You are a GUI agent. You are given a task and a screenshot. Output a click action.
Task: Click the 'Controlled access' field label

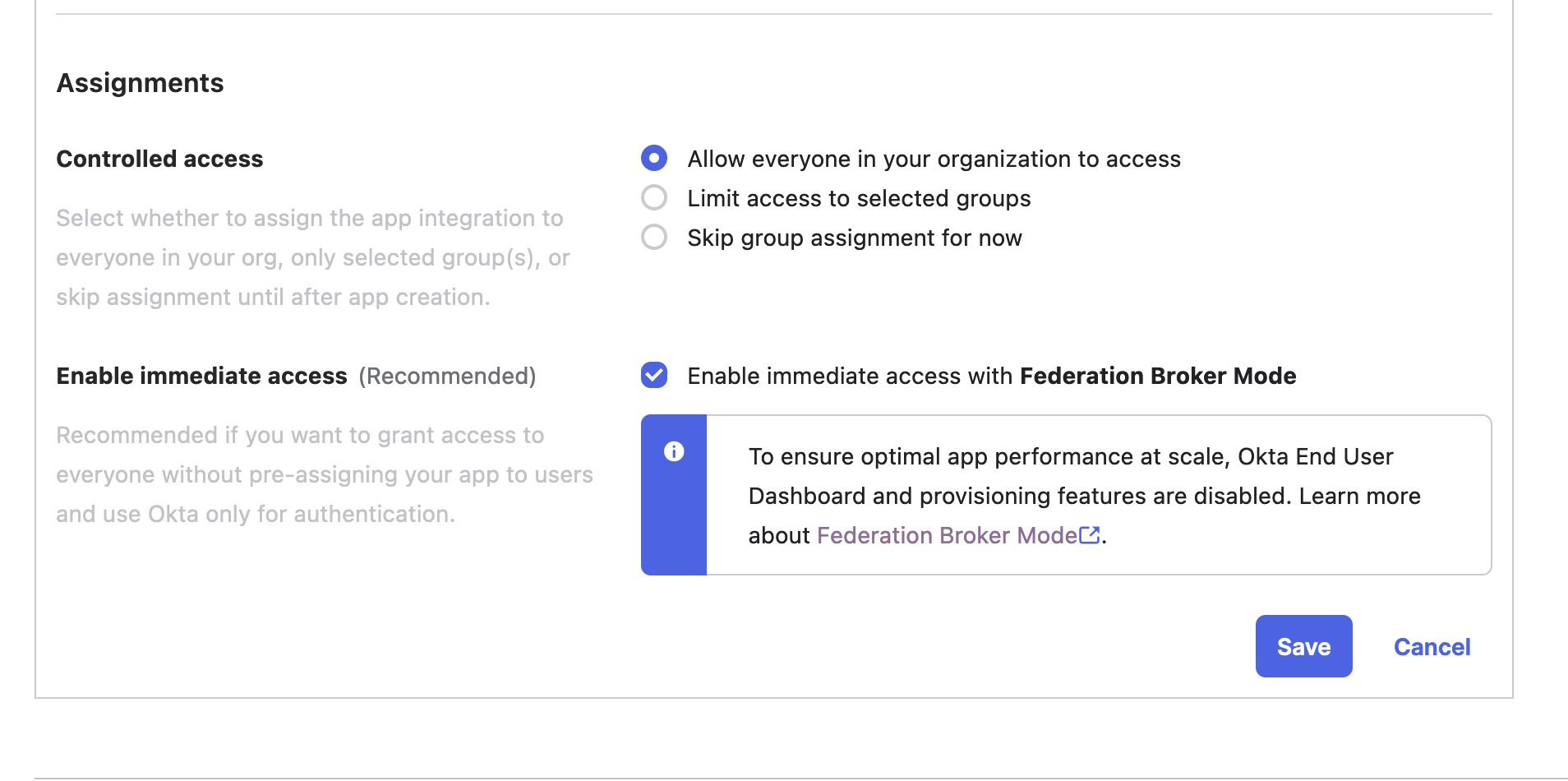pos(159,159)
